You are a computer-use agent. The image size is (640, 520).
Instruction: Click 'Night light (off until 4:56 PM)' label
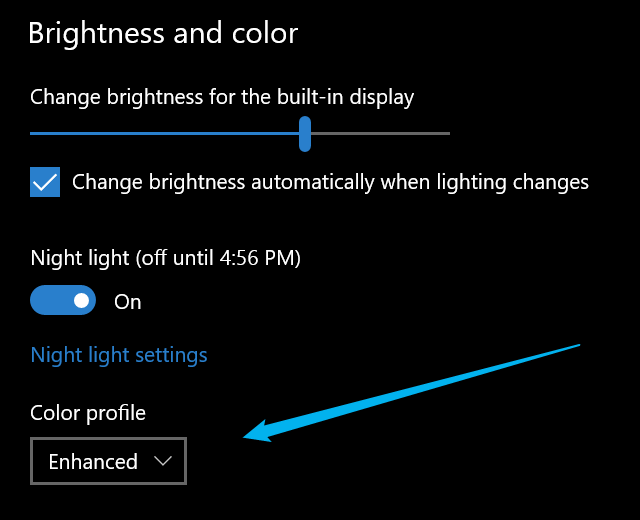166,258
